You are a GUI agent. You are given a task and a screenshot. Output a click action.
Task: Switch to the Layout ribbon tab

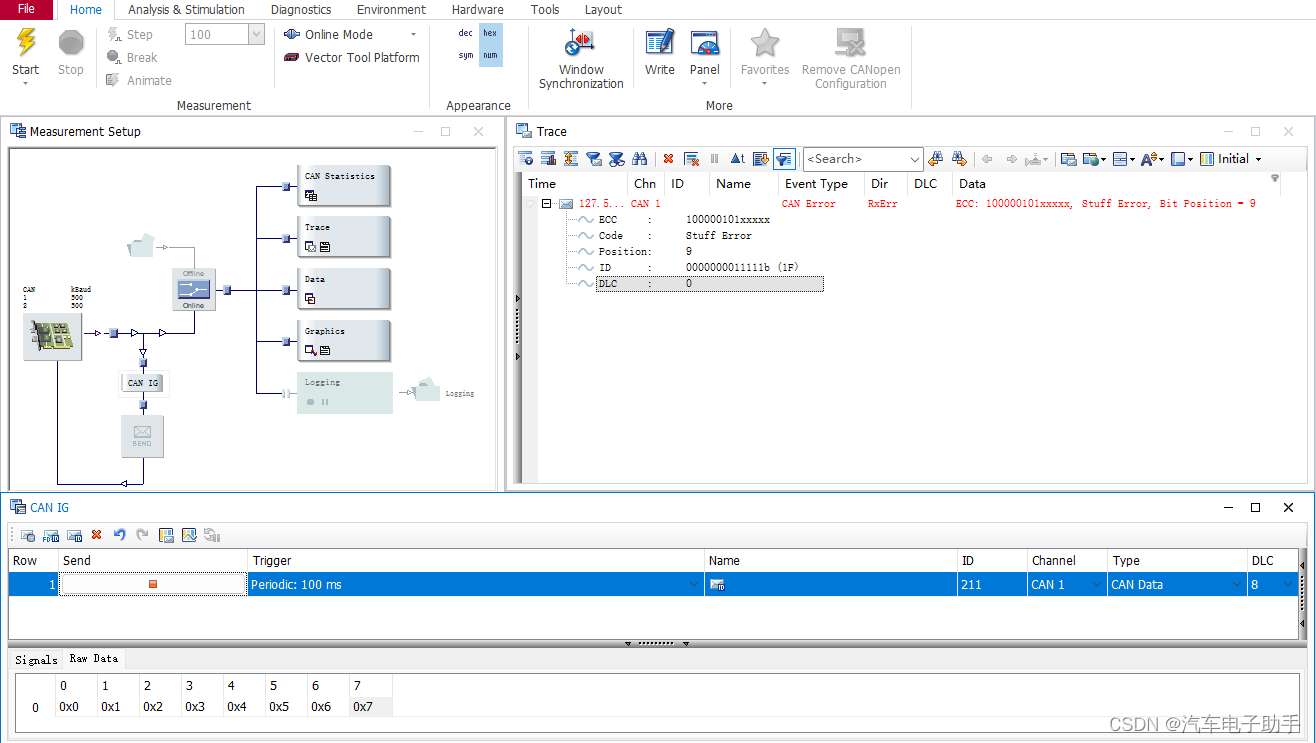(603, 10)
